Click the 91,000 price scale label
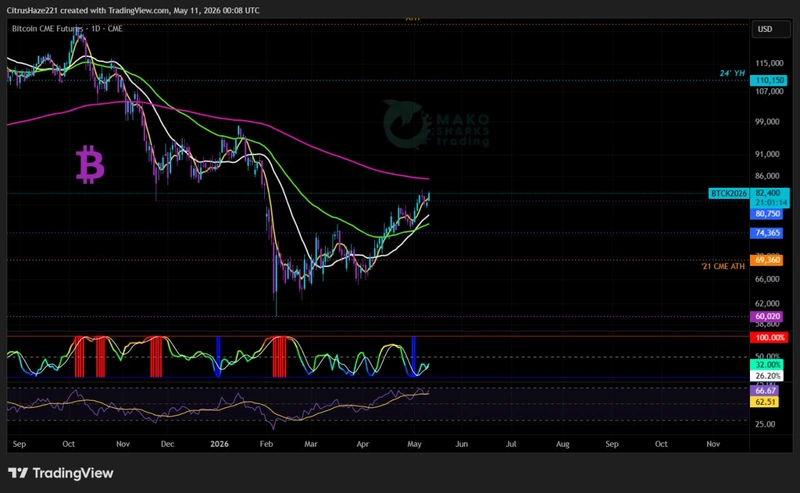 coord(767,154)
